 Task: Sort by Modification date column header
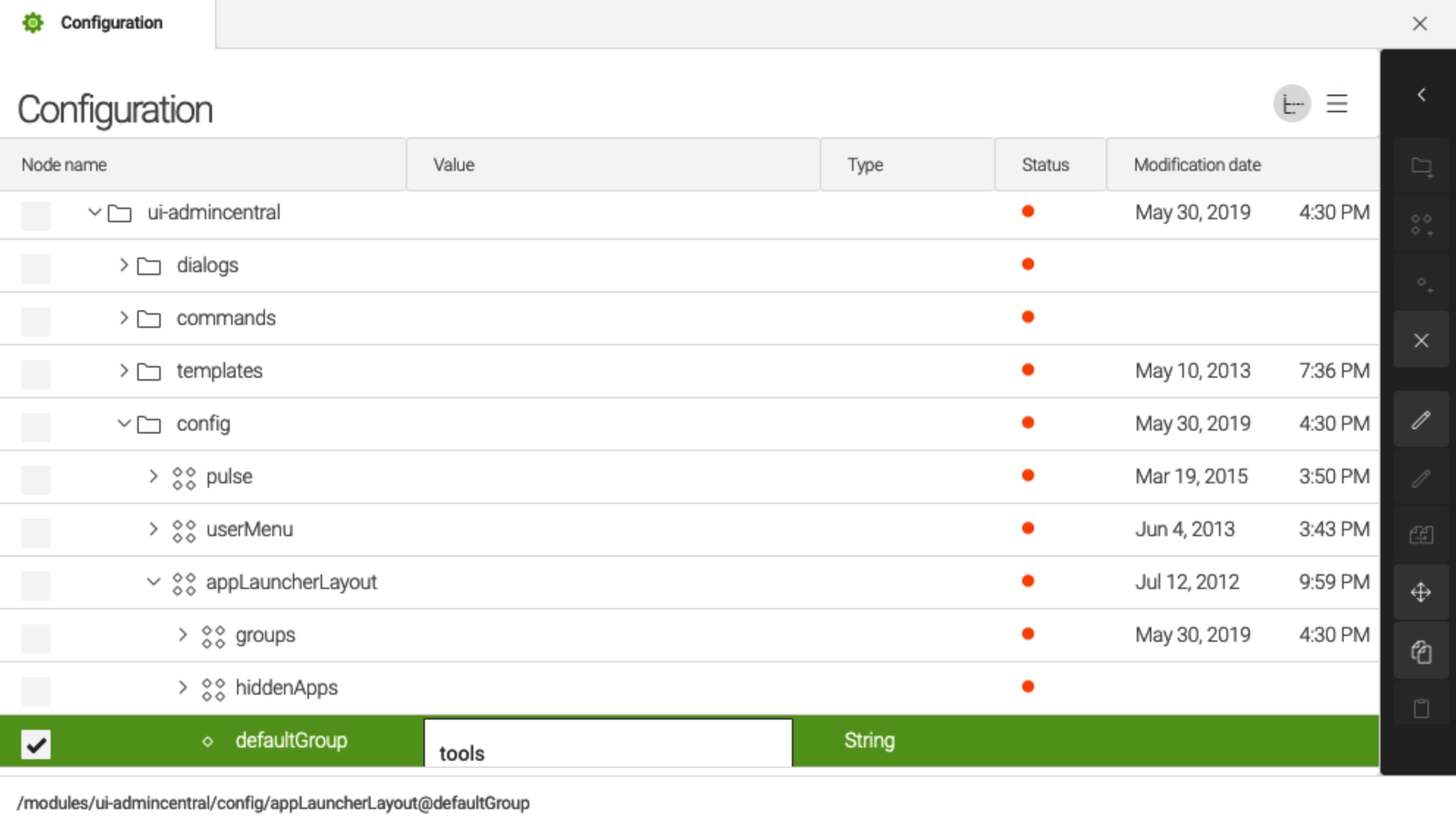tap(1242, 164)
